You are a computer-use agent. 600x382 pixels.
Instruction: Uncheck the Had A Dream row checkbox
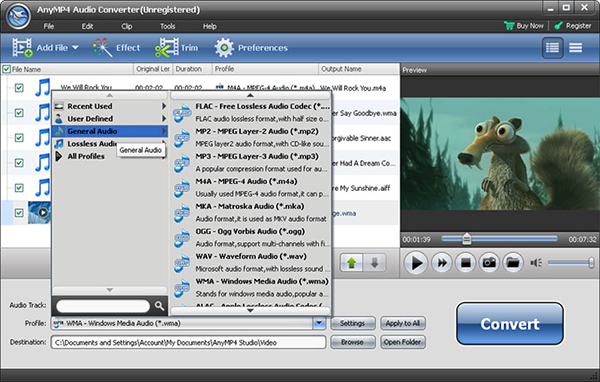click(19, 163)
